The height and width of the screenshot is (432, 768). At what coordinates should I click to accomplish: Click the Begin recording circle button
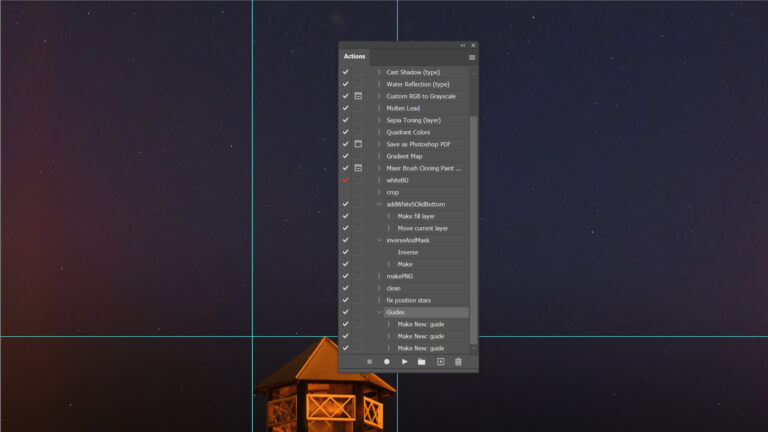[386, 362]
